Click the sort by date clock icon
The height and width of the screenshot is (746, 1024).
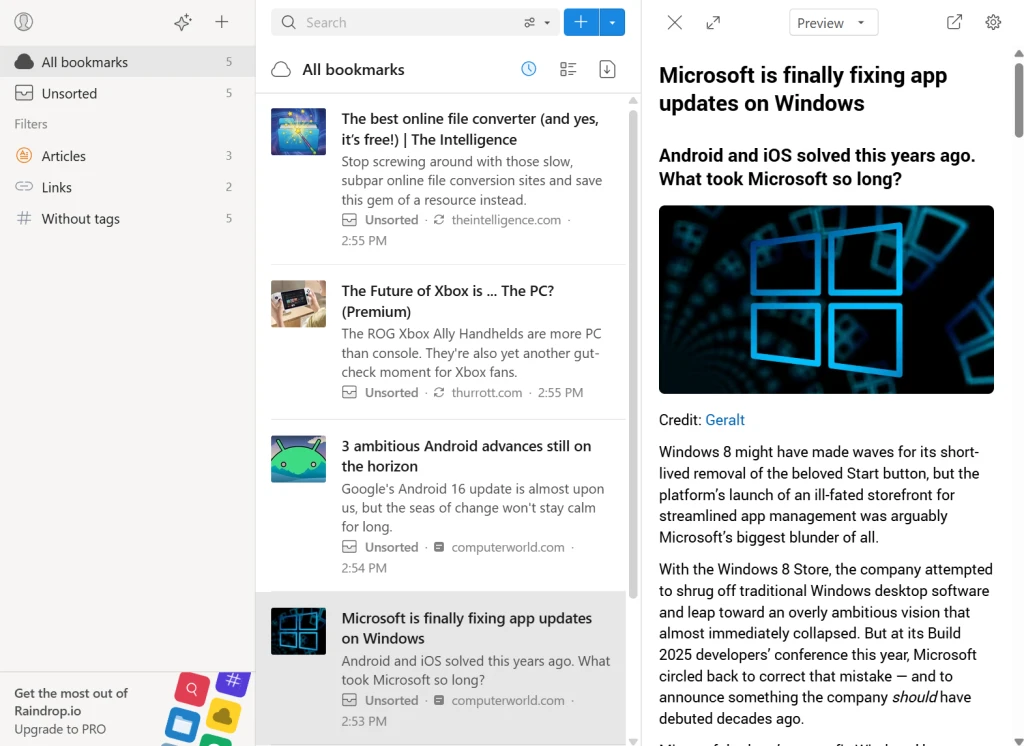528,69
